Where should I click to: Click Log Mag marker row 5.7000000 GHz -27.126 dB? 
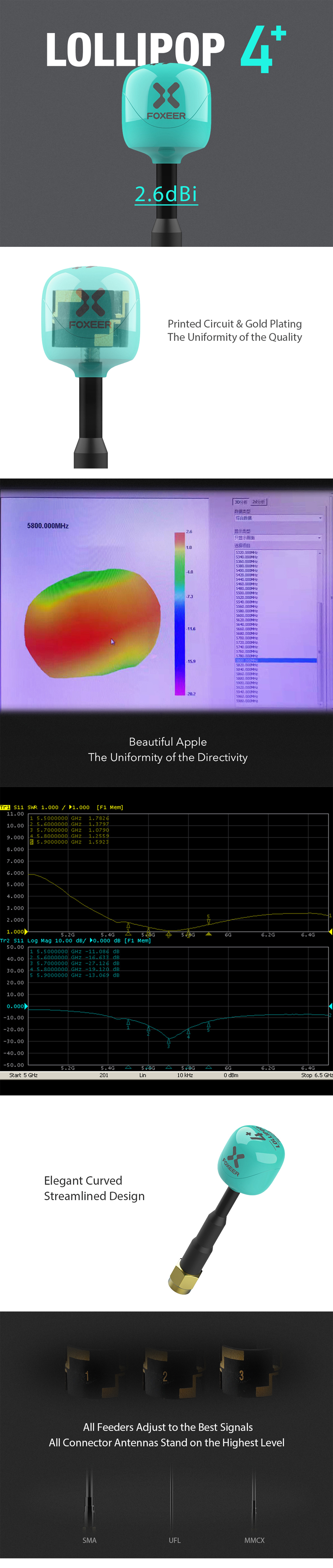74,964
